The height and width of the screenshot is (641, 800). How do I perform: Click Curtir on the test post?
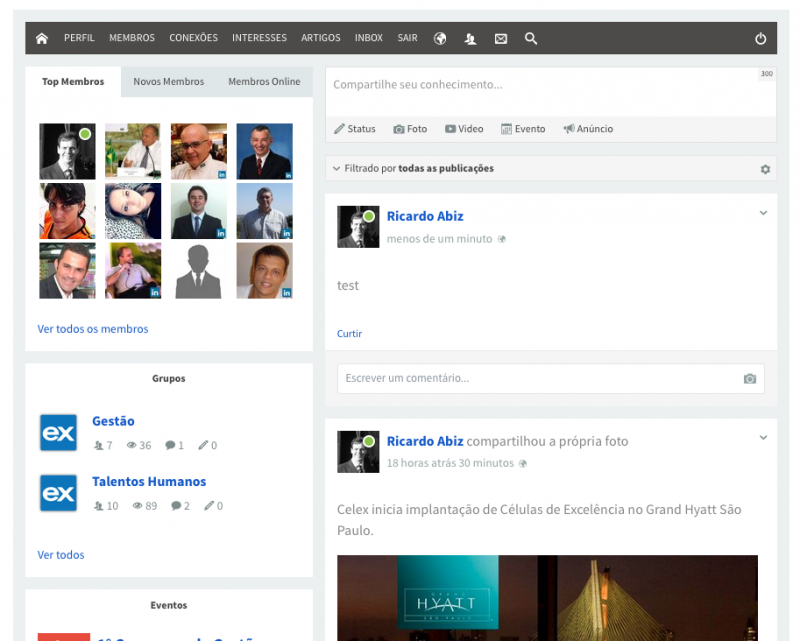pos(349,334)
